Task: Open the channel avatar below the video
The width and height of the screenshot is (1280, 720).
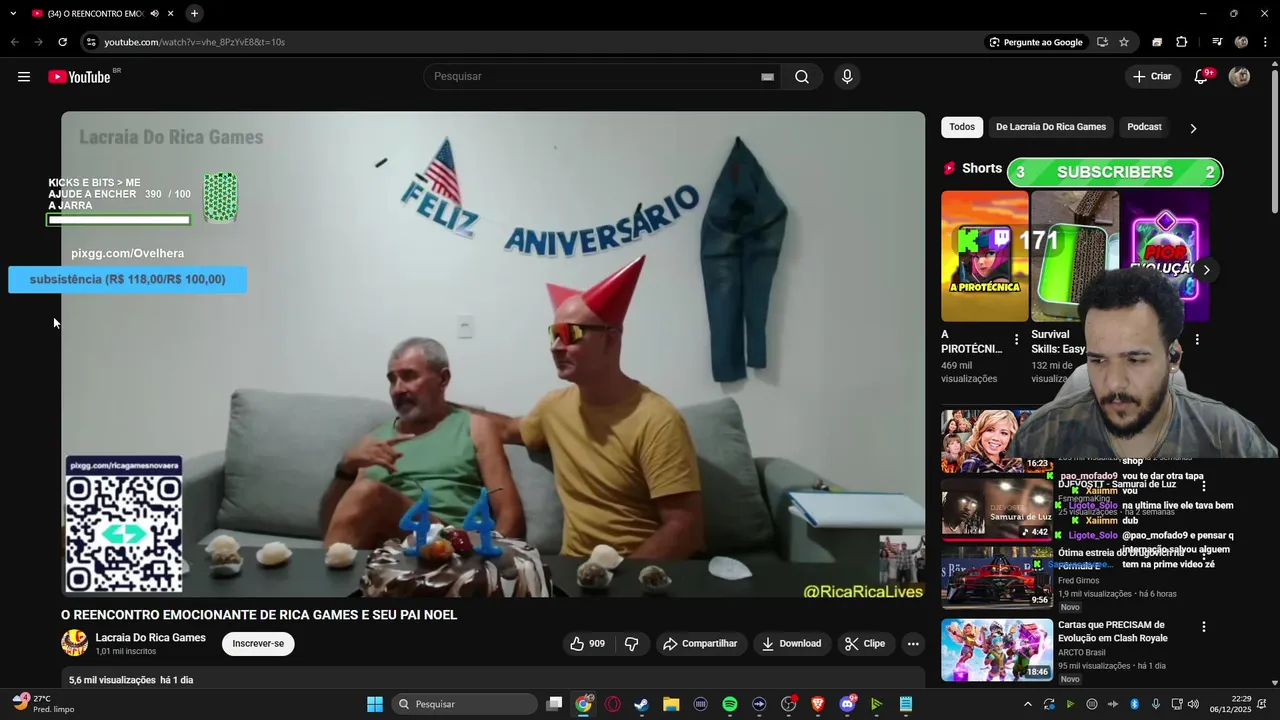Action: [74, 643]
